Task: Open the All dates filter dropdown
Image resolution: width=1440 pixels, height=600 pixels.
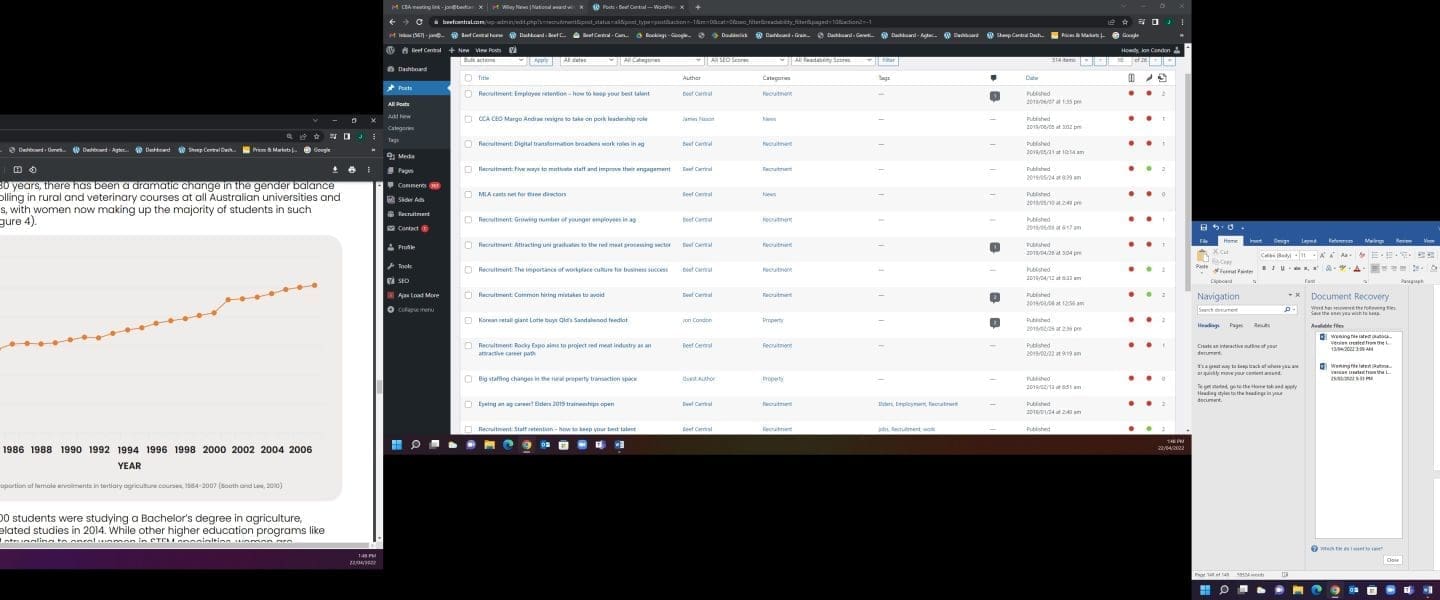Action: (588, 60)
